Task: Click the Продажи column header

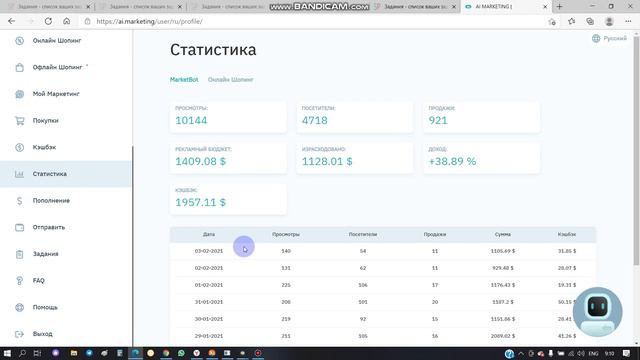Action: pyautogui.click(x=435, y=234)
